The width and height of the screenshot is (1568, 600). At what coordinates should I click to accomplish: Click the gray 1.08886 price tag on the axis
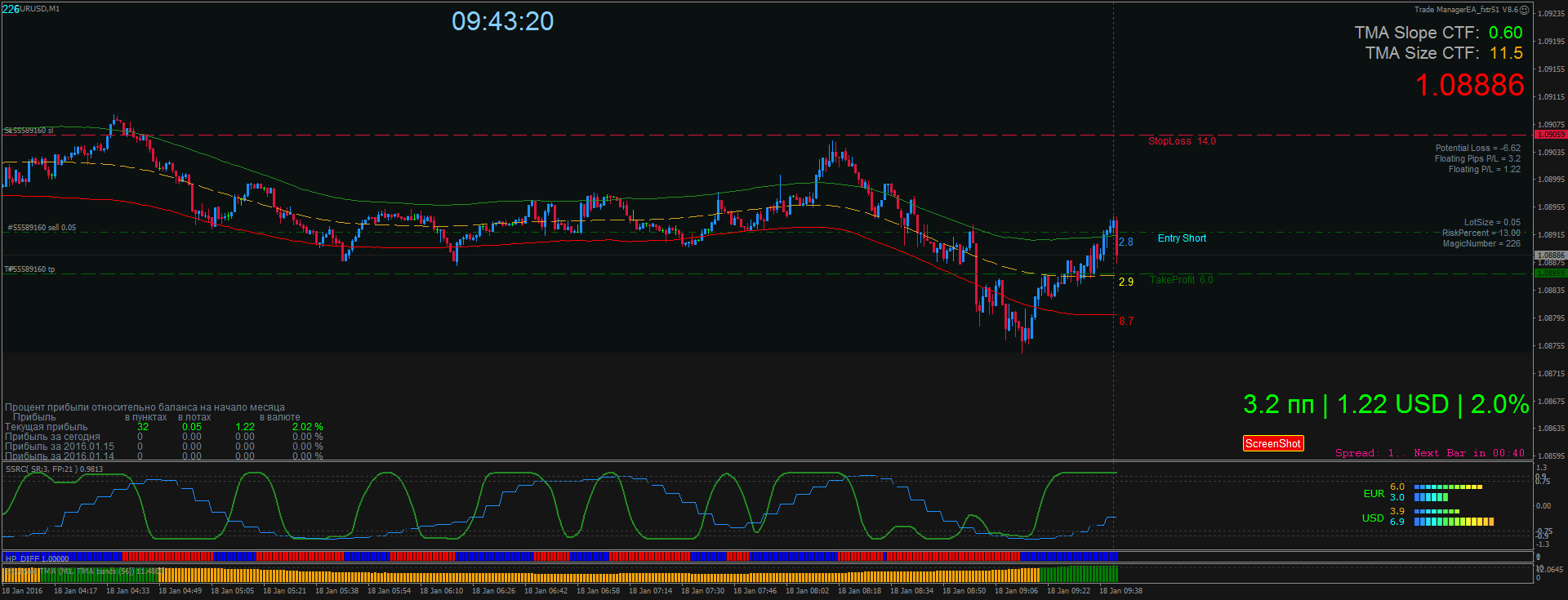(x=1550, y=256)
